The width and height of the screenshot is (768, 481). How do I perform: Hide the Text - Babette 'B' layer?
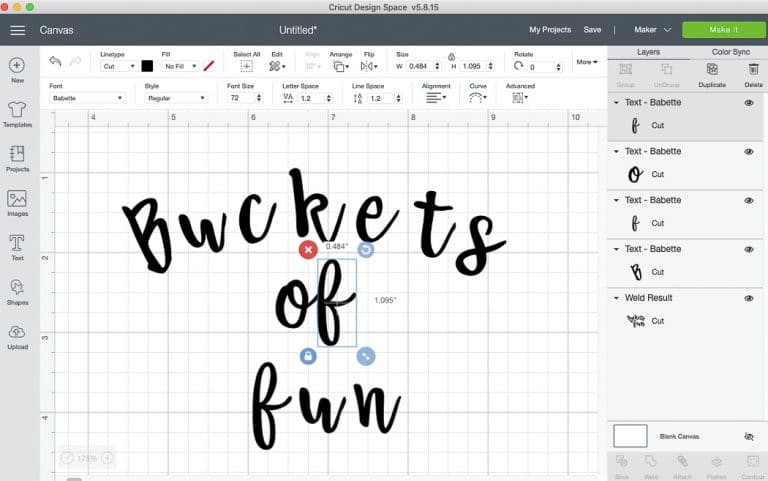749,249
